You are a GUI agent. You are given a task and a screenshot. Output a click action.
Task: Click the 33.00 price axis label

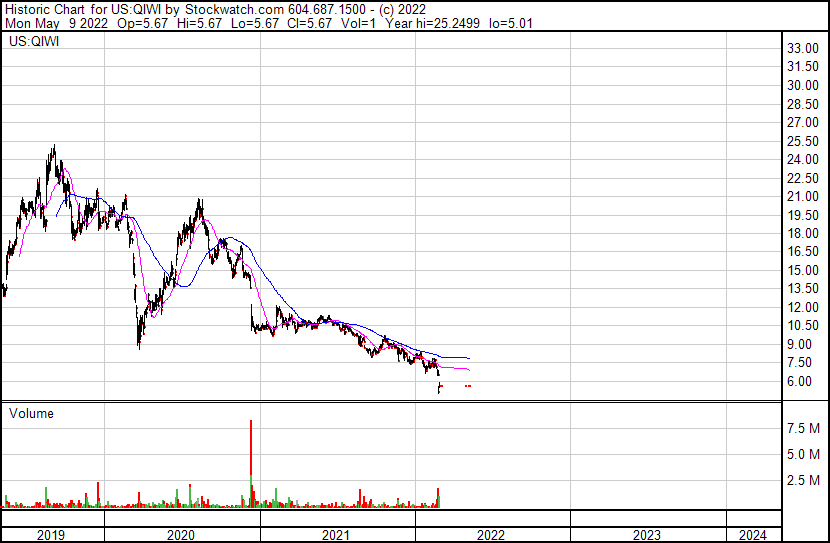click(x=803, y=49)
